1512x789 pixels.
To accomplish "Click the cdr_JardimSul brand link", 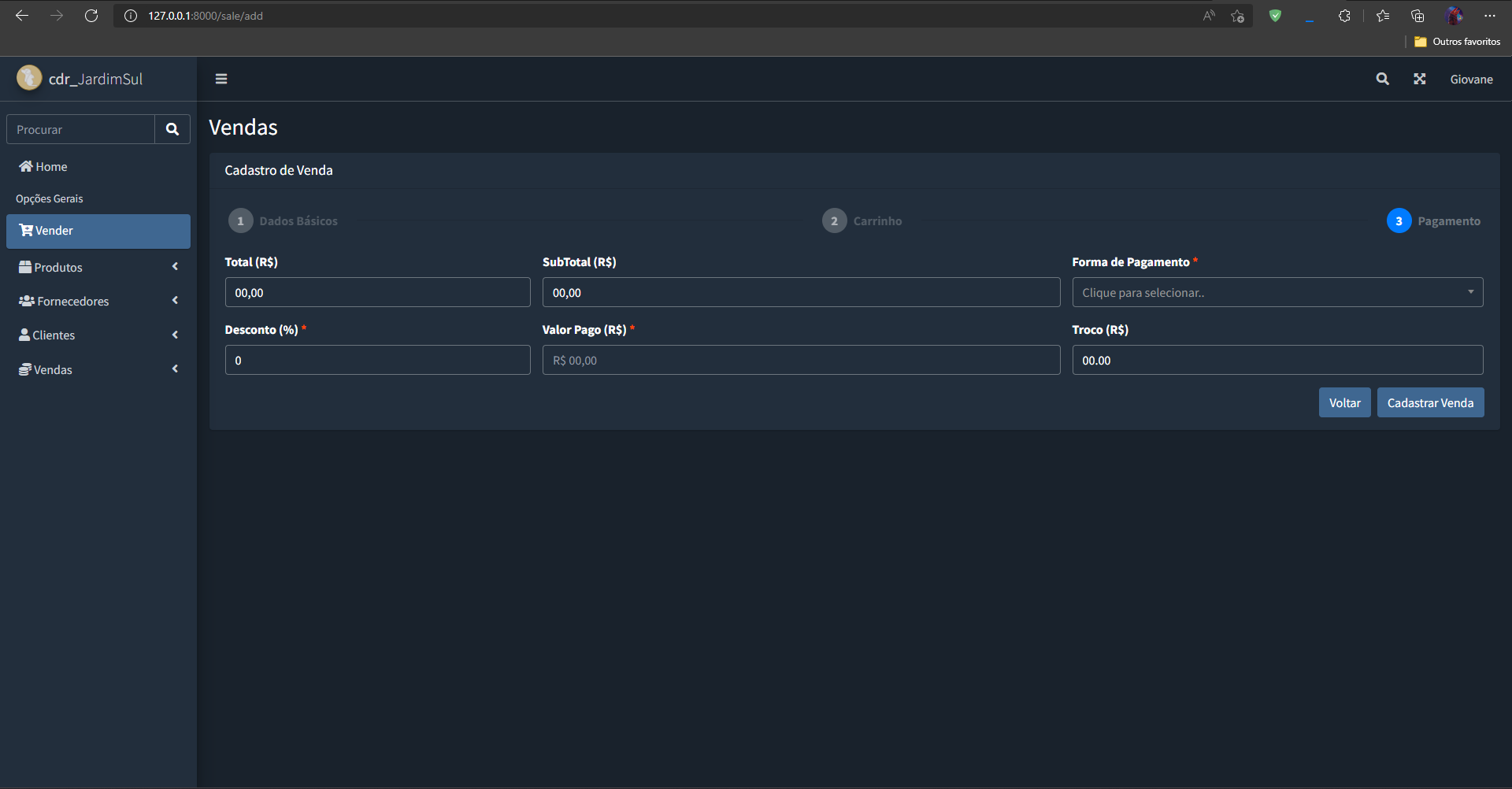I will 96,79.
